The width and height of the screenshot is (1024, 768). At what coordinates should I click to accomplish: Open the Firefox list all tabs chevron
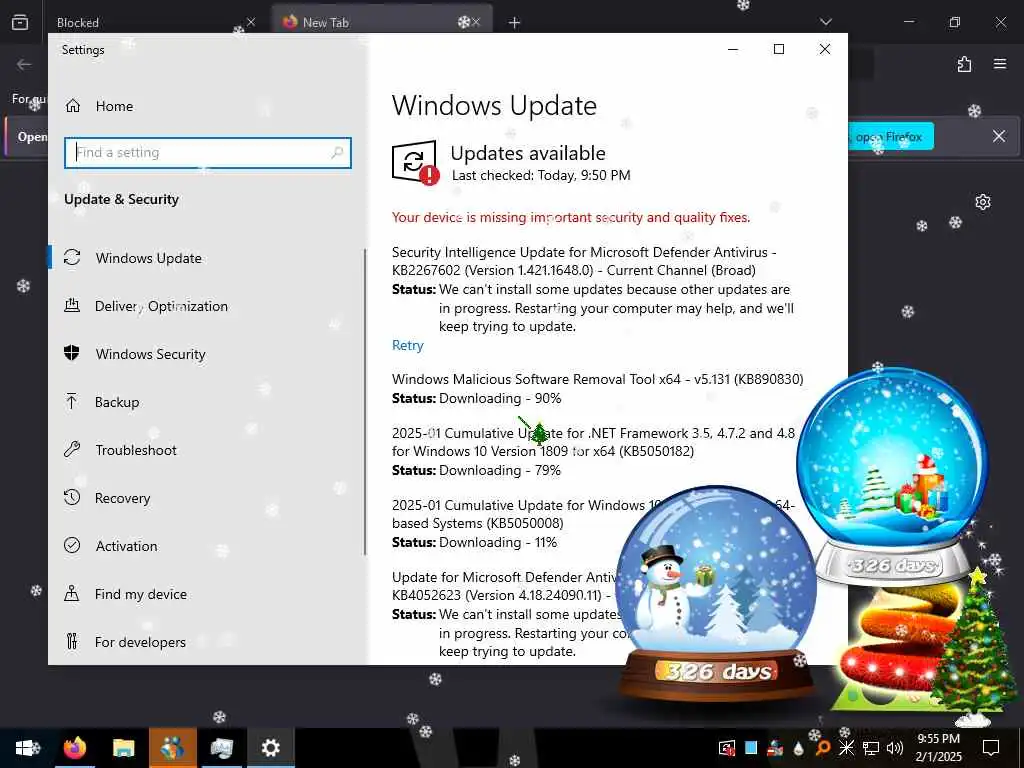click(826, 22)
